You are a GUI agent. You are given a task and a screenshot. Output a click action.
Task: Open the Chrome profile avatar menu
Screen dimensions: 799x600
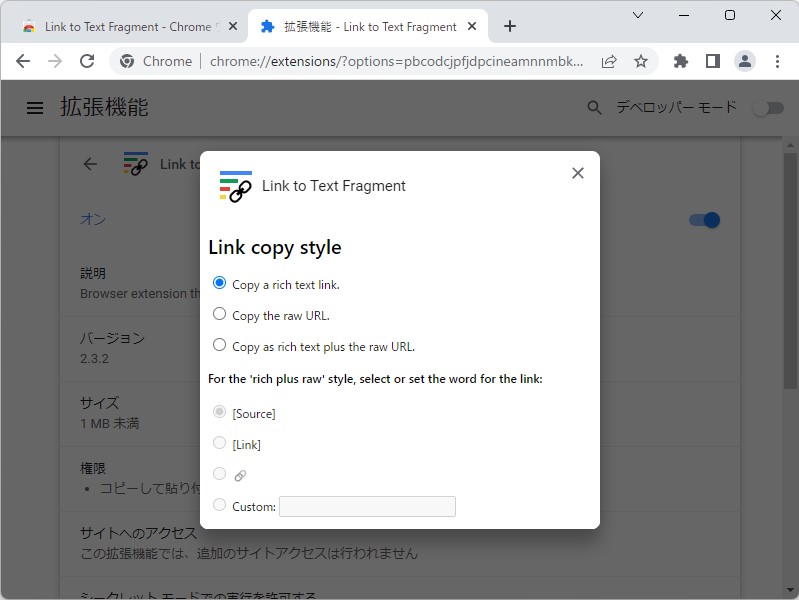744,62
